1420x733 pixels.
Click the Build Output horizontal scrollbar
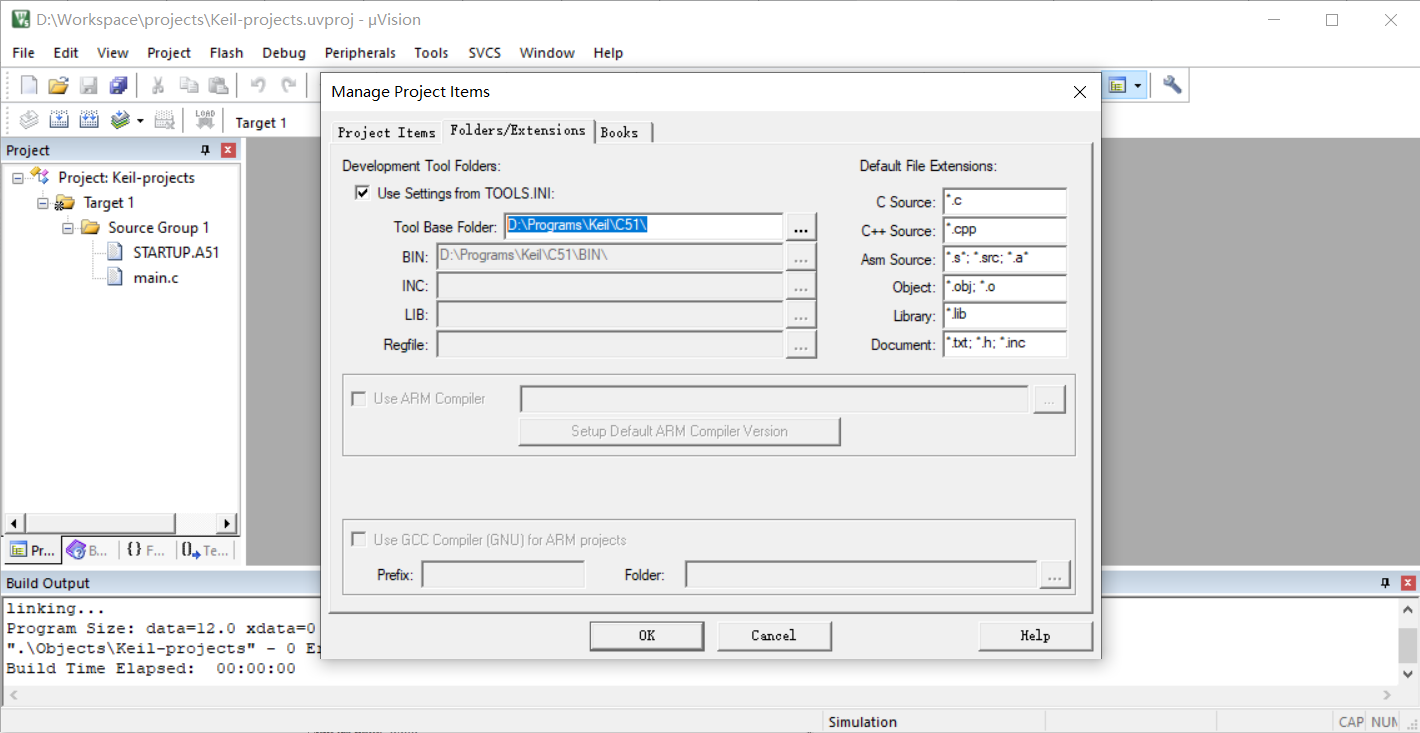click(699, 695)
